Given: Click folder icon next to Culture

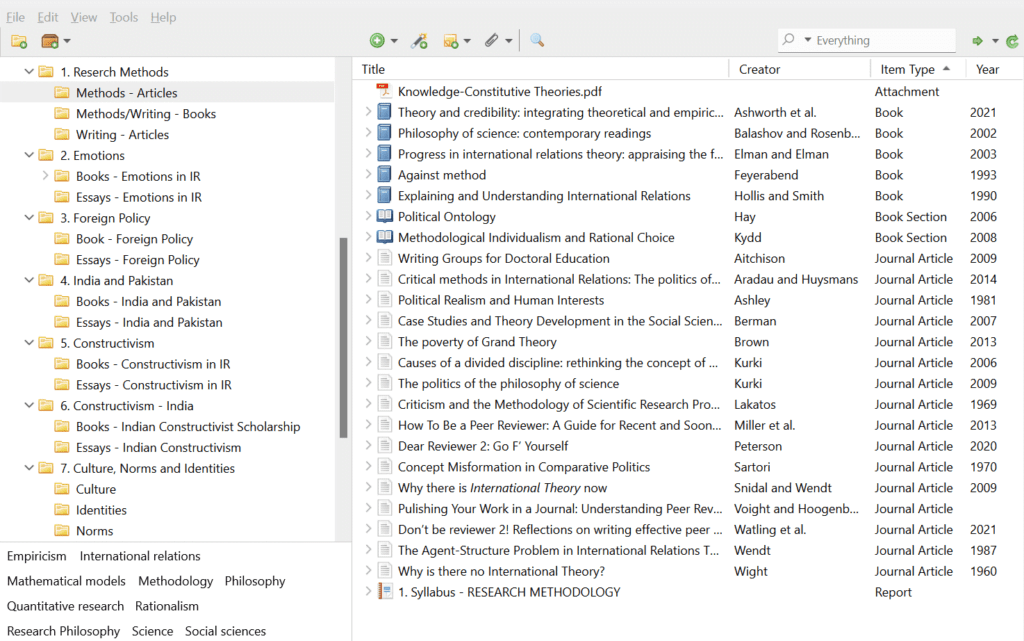Looking at the screenshot, I should pos(62,489).
